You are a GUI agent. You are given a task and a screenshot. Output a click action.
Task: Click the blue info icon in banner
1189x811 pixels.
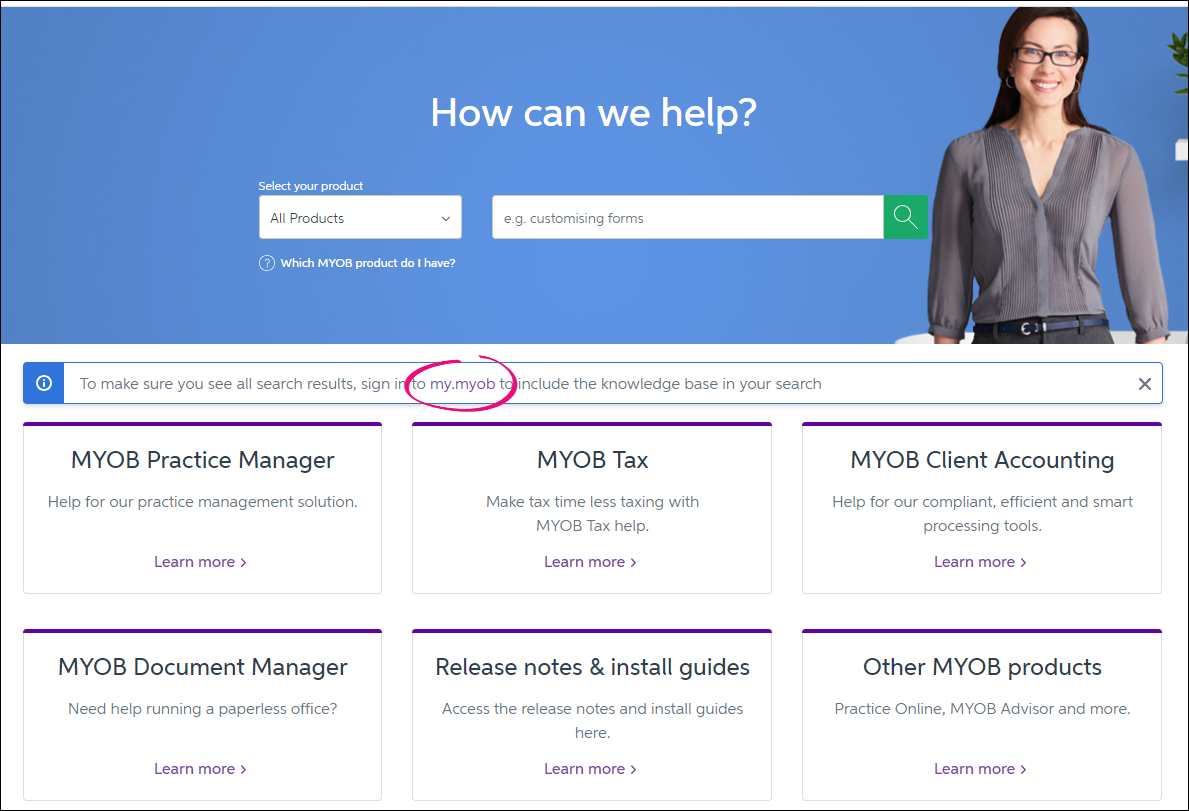tap(44, 384)
